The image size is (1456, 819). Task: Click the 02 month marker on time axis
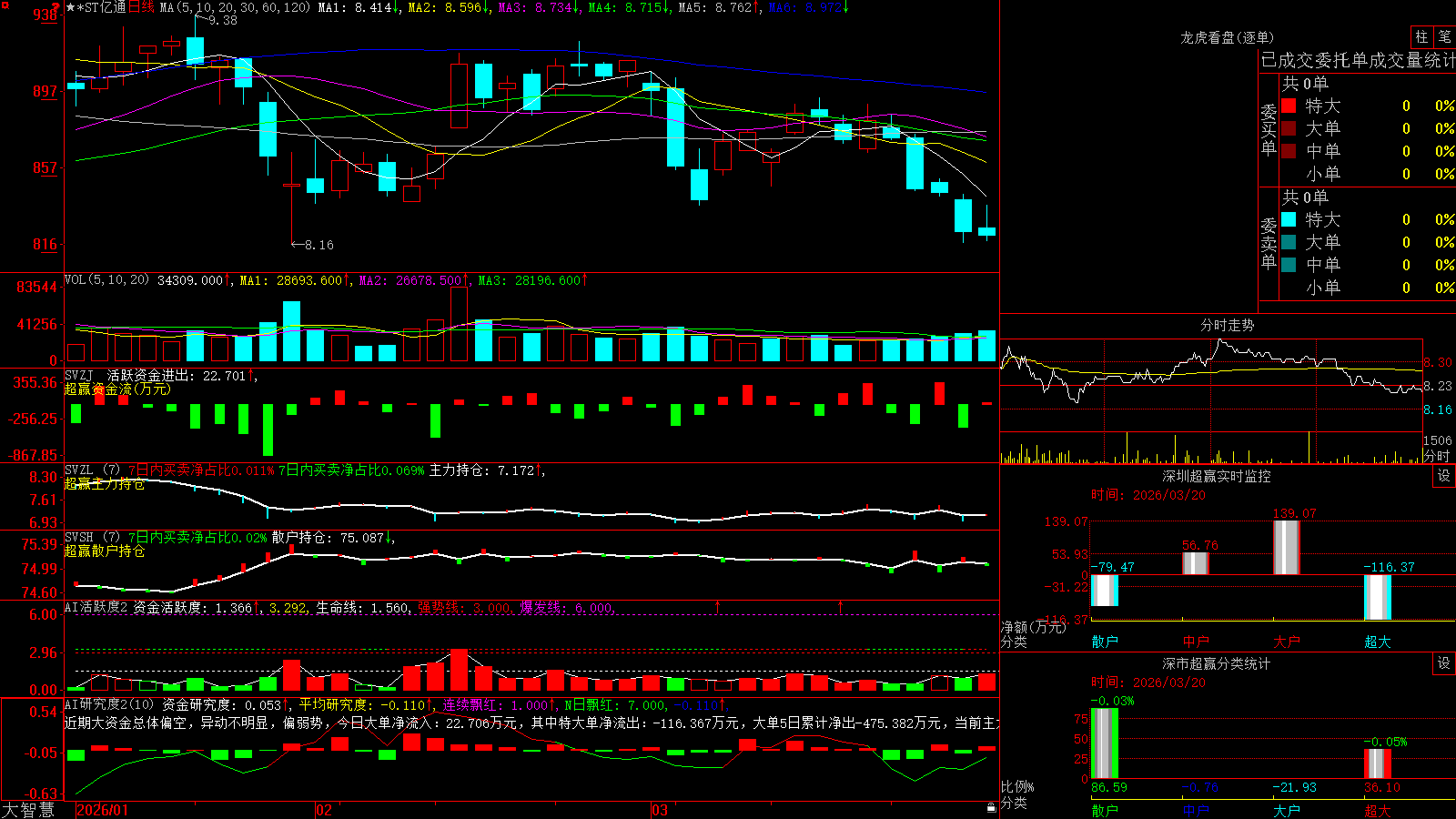[323, 810]
